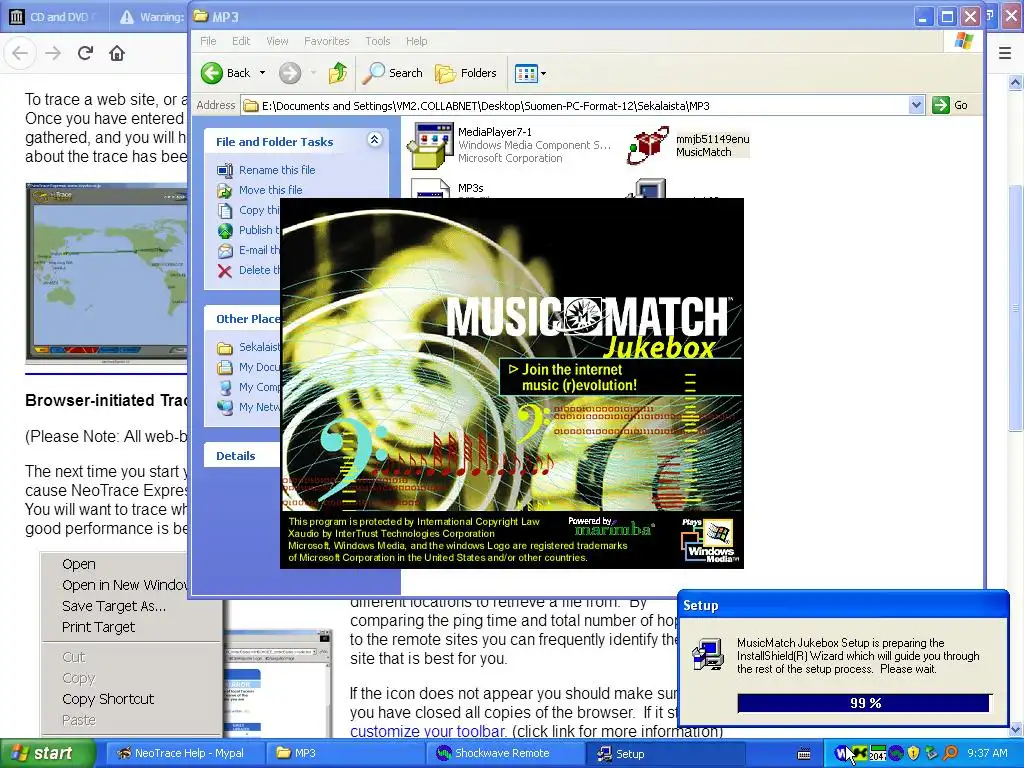The width and height of the screenshot is (1024, 768).
Task: Click the Go button beside address bar
Action: coord(950,104)
